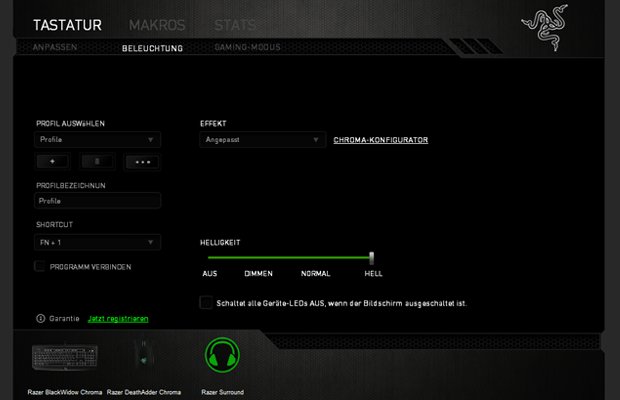Click the Razer DeathAdder Chroma label
This screenshot has width=620, height=400.
[144, 392]
